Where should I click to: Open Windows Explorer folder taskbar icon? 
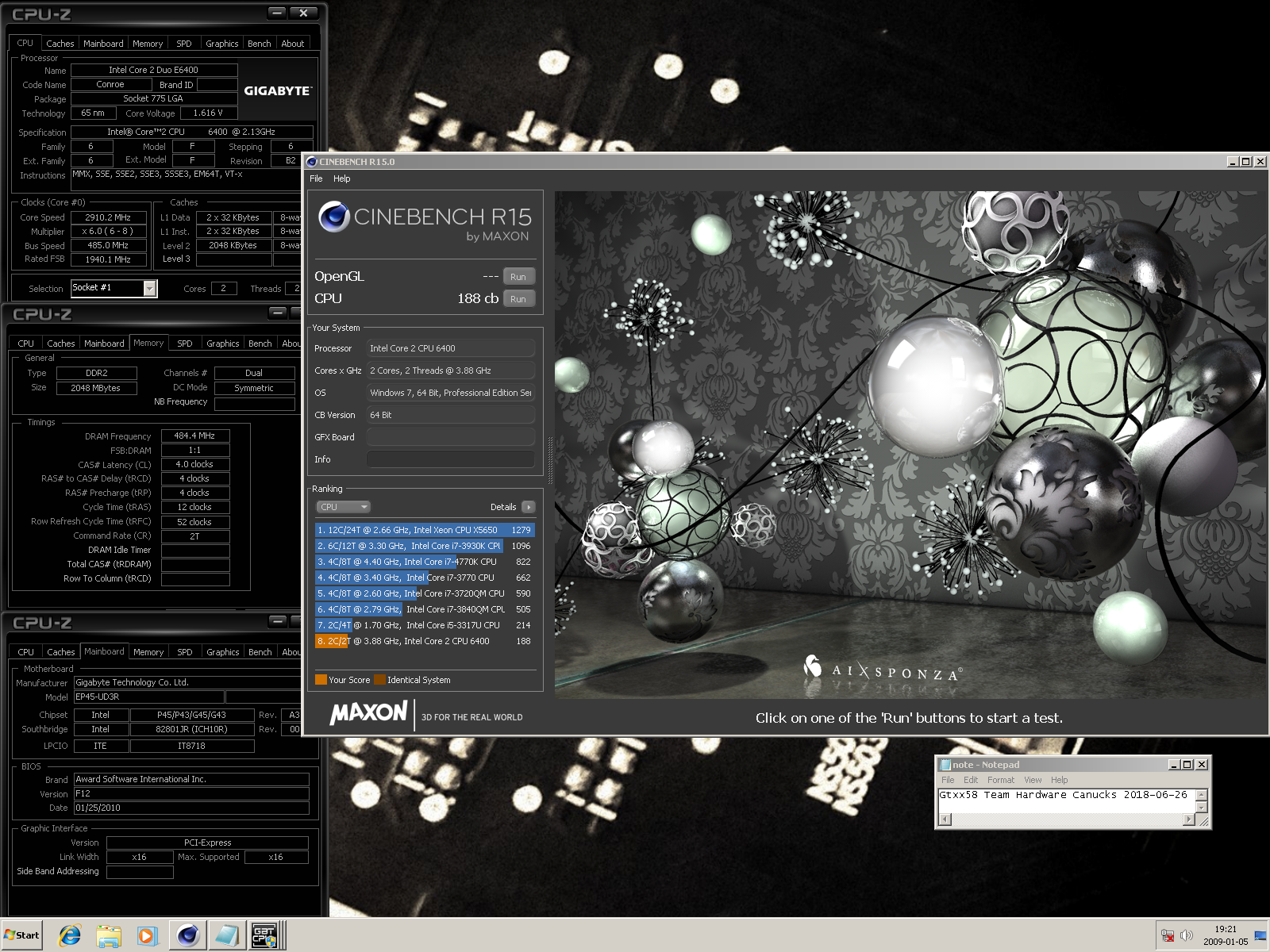pos(109,935)
